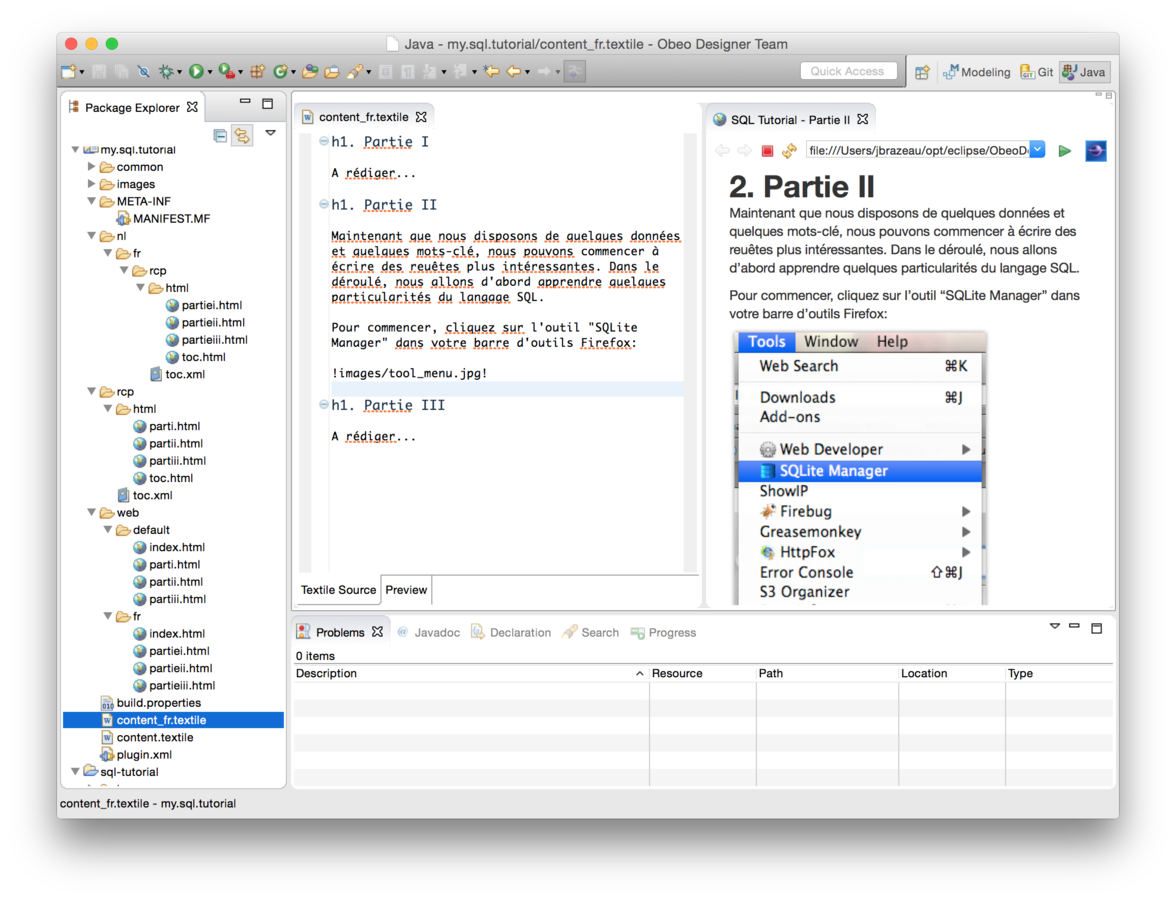Viewport: 1176px width, 900px height.
Task: Maximize the Package Explorer panel
Action: (x=268, y=104)
